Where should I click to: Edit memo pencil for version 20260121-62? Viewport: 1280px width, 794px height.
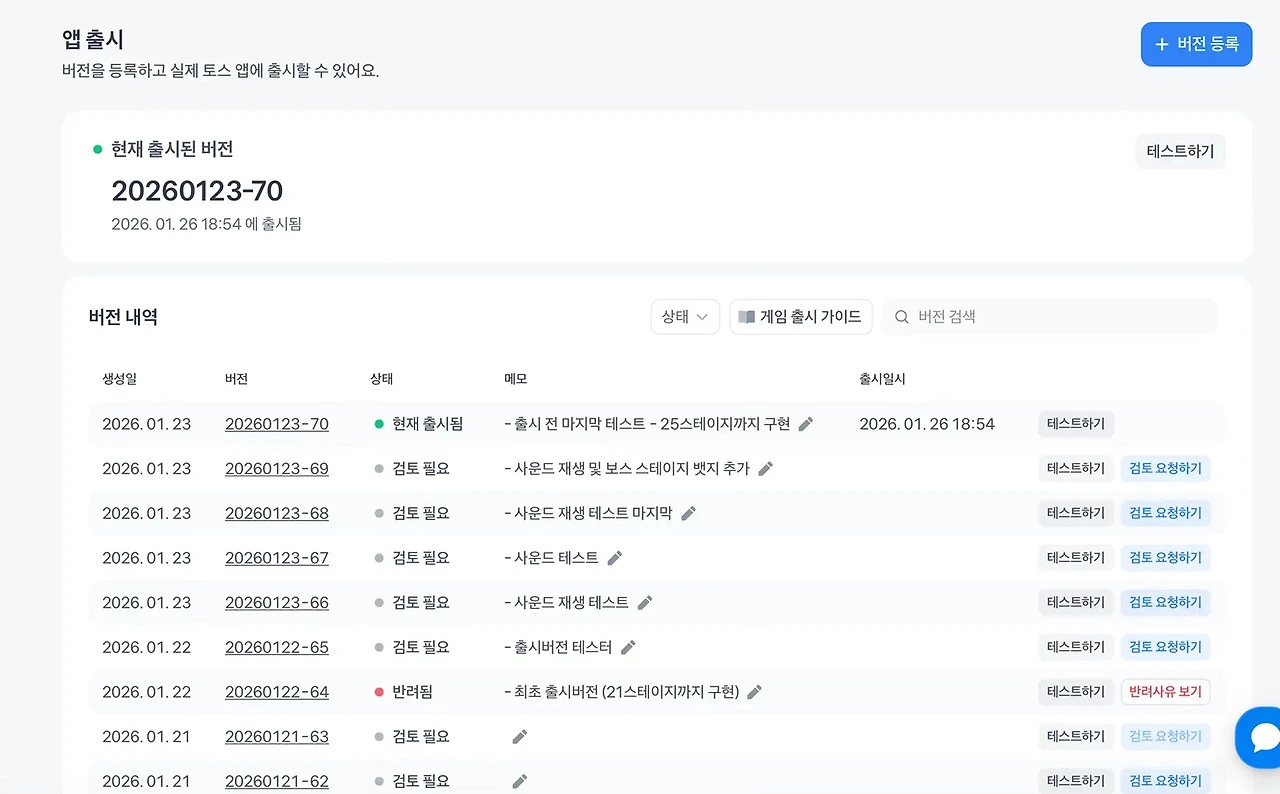(x=519, y=781)
